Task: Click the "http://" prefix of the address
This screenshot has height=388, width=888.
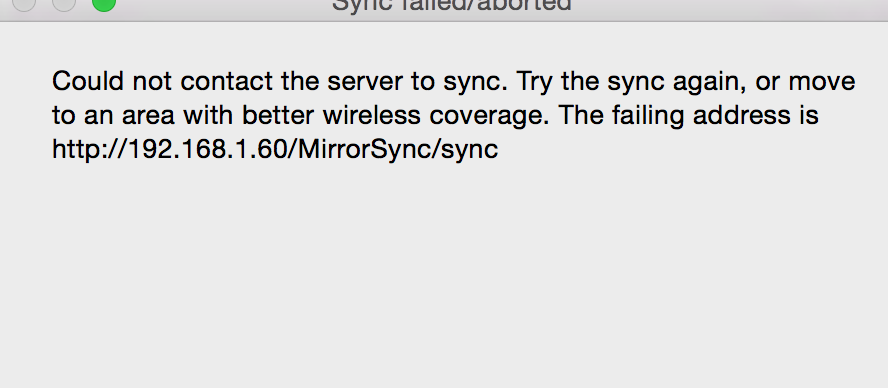Action: (90, 150)
